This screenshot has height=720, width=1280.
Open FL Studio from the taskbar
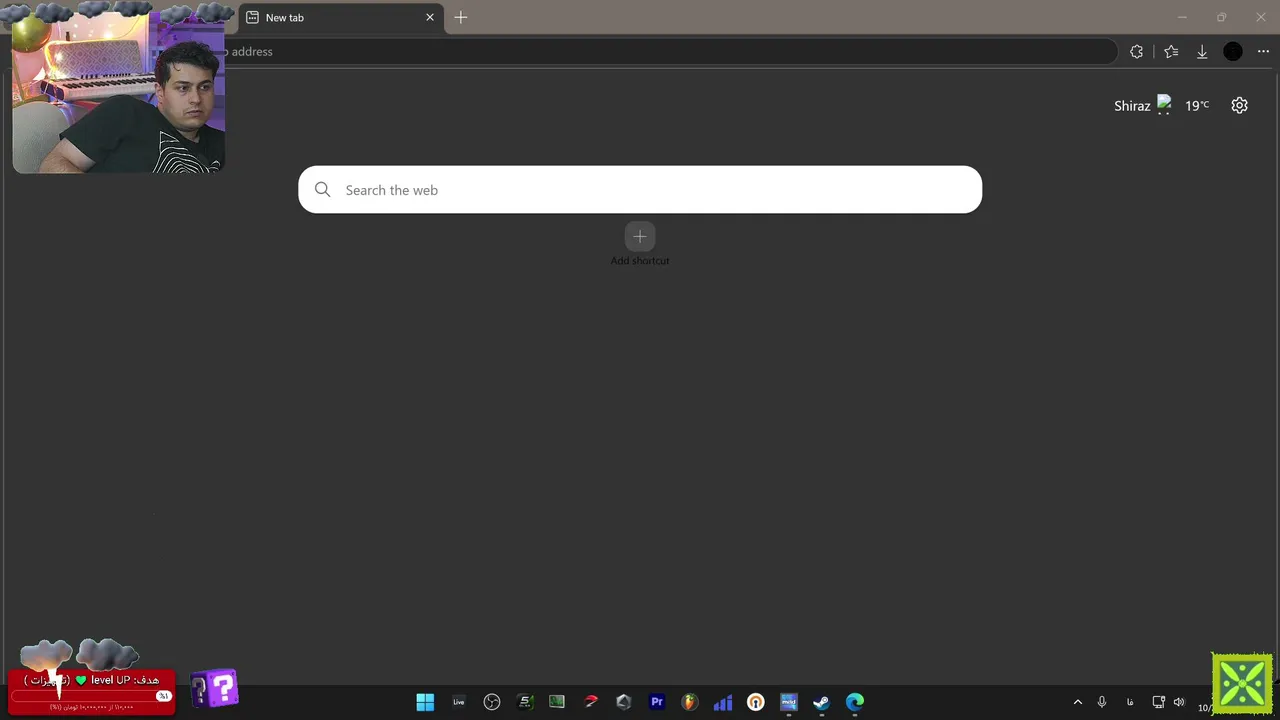690,702
